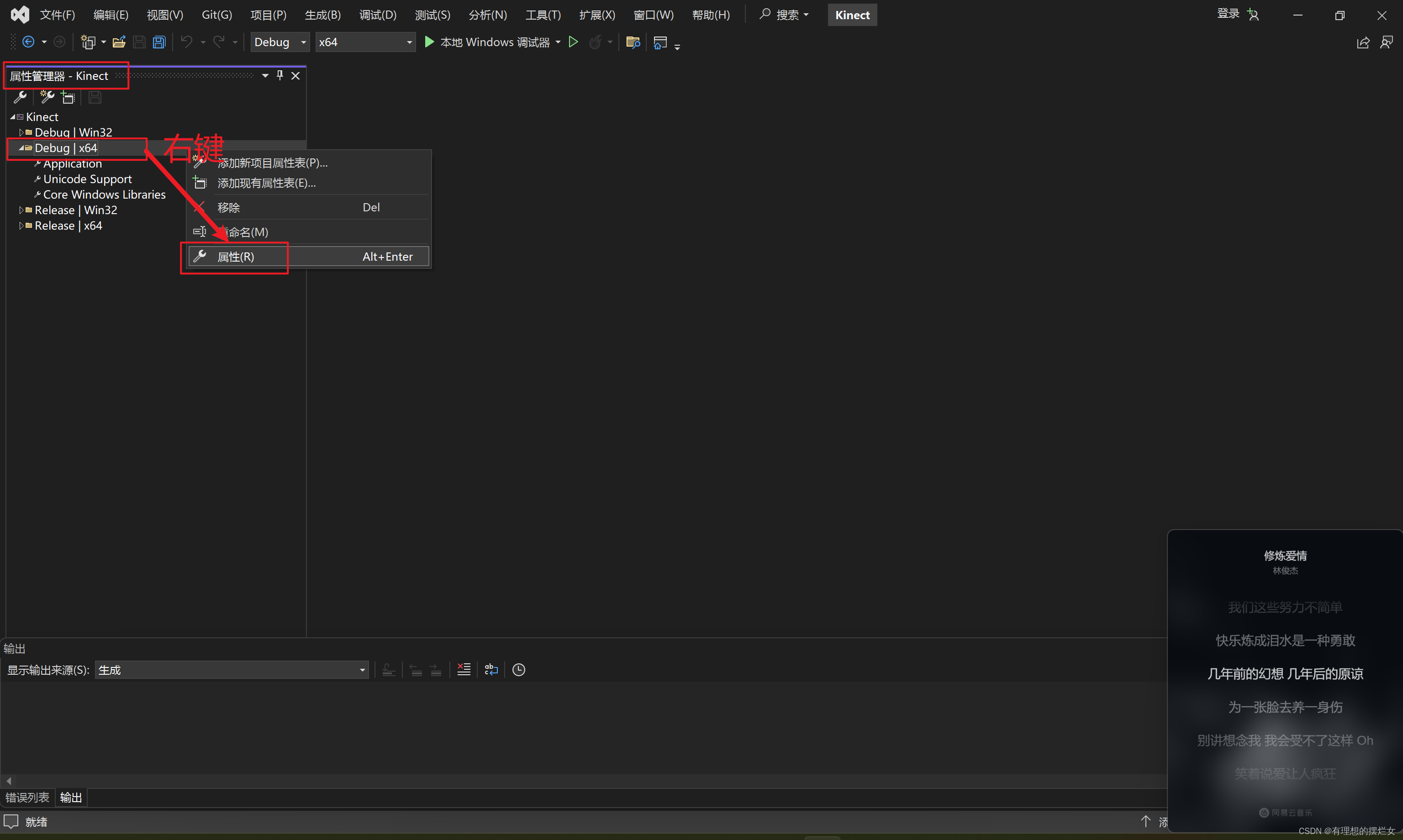Click the output timestamp clock icon
The width and height of the screenshot is (1403, 840).
(519, 670)
